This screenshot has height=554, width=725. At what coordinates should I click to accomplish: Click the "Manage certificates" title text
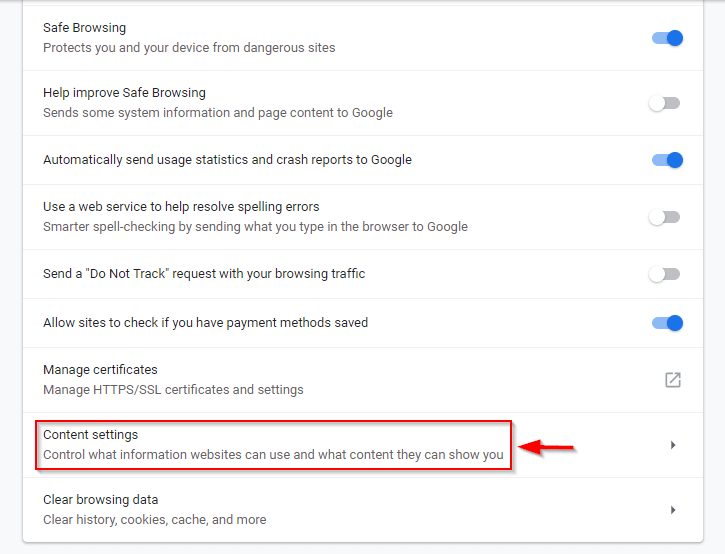click(100, 370)
